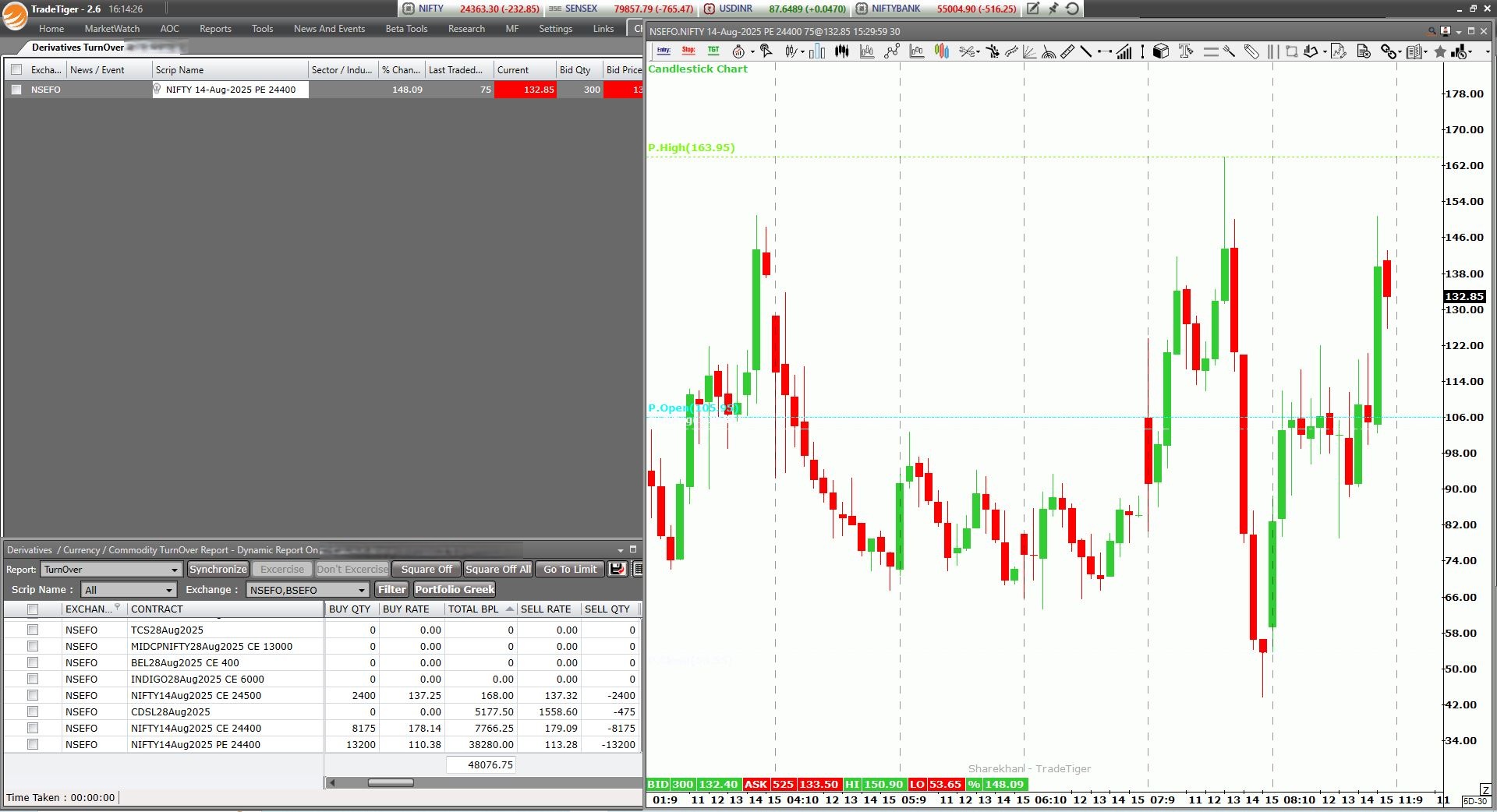Select the arcs drawing tool
Viewport: 1497px width, 812px height.
(x=1049, y=51)
